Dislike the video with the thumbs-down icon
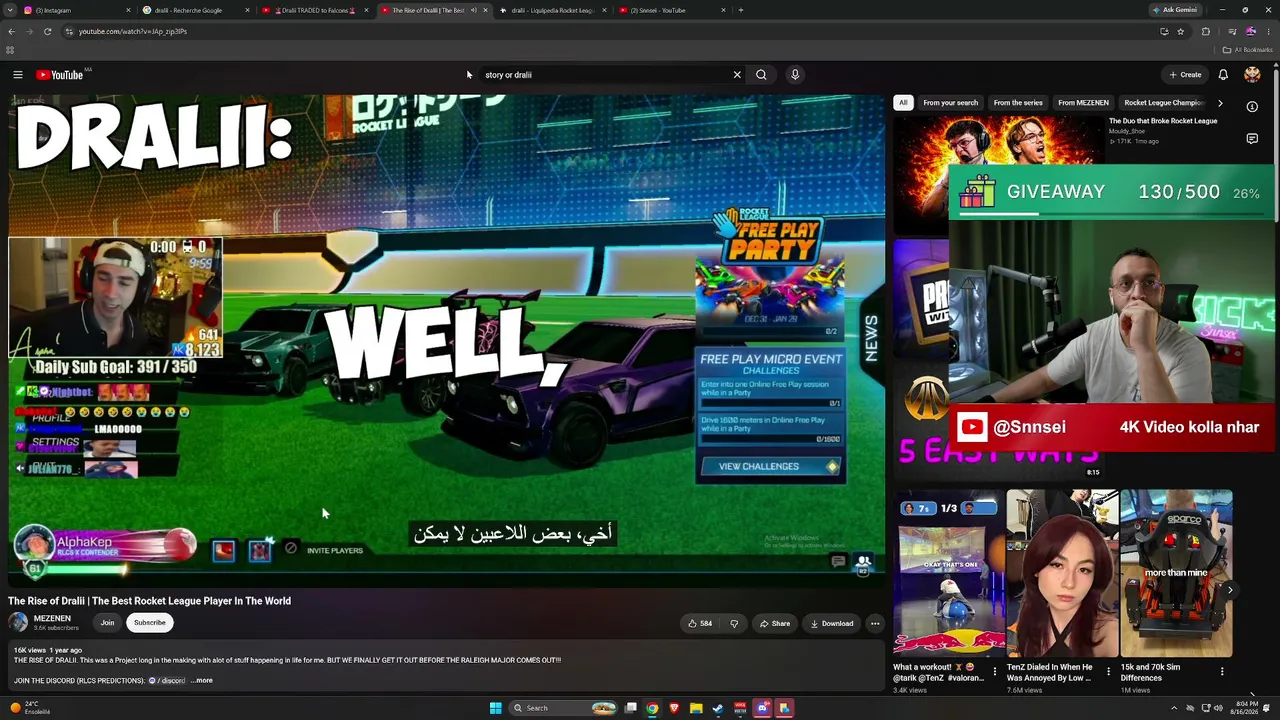The width and height of the screenshot is (1280, 720). 734,623
